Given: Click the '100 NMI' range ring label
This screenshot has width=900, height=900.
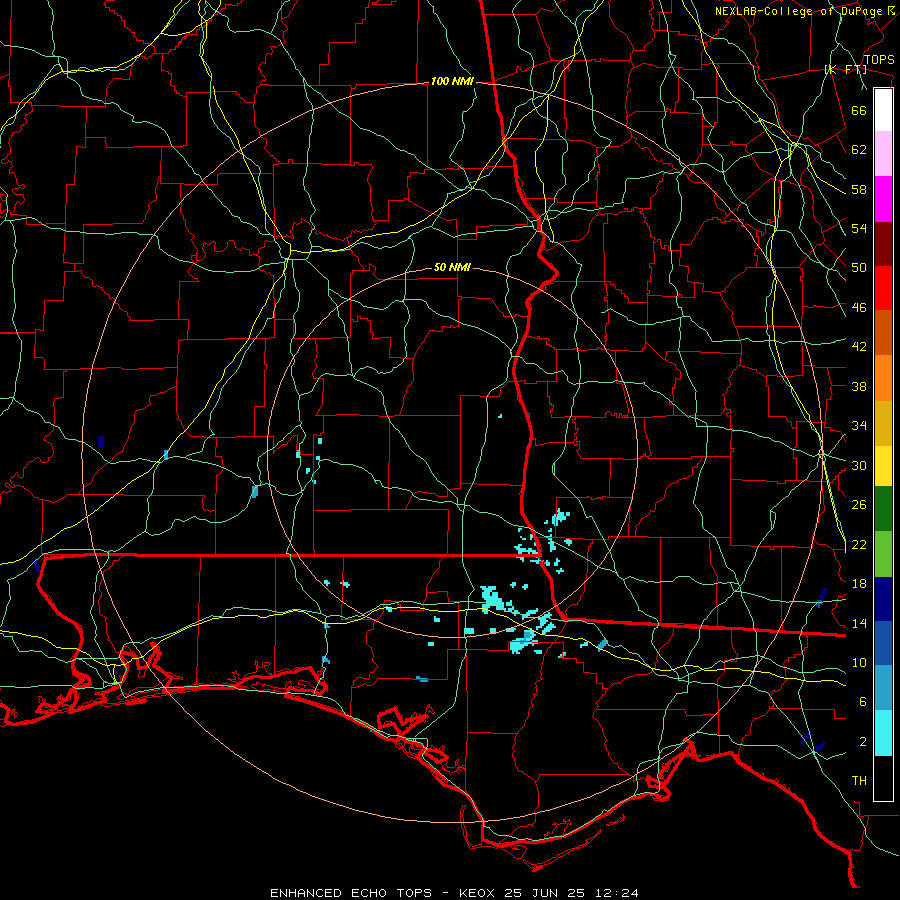Looking at the screenshot, I should (452, 82).
